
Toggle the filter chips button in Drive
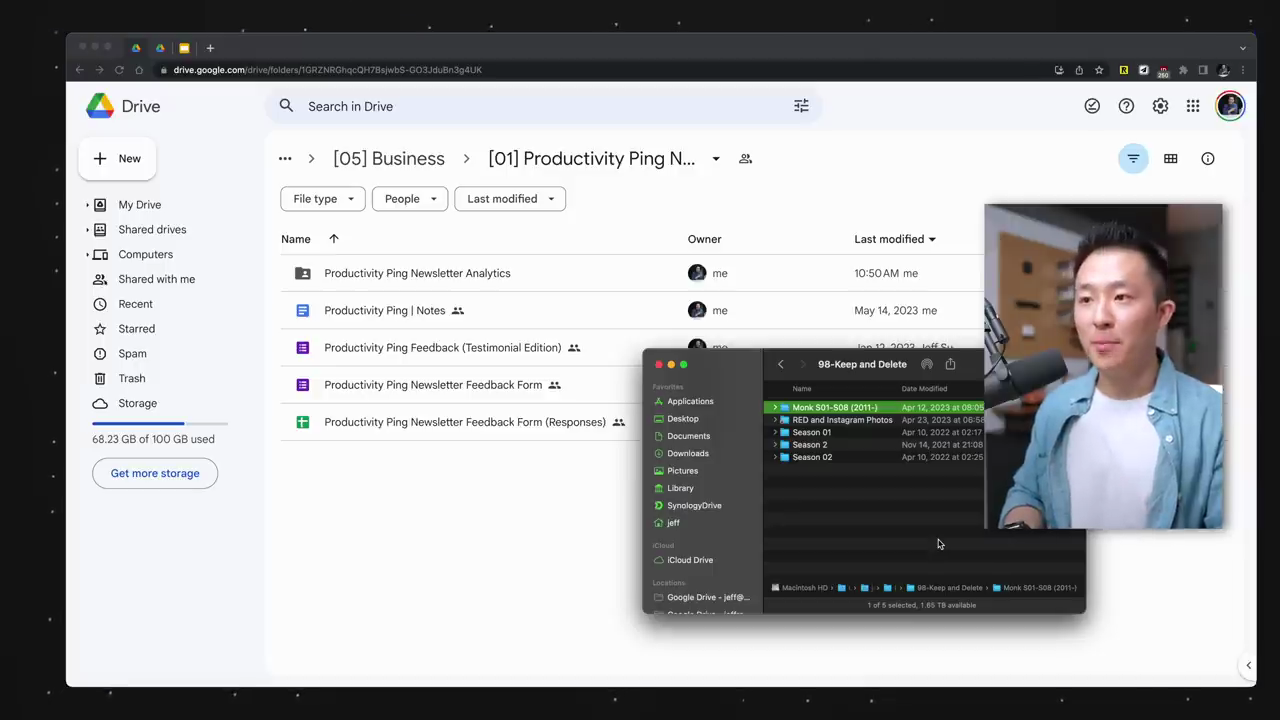point(1133,159)
